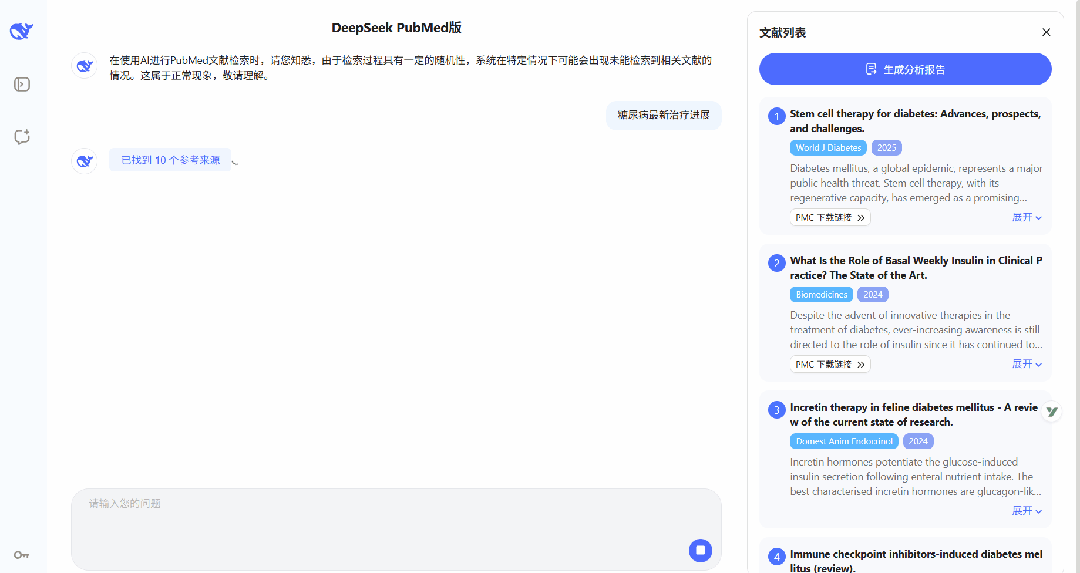1080x573 pixels.
Task: Close the 文献列表 panel
Action: (1046, 32)
